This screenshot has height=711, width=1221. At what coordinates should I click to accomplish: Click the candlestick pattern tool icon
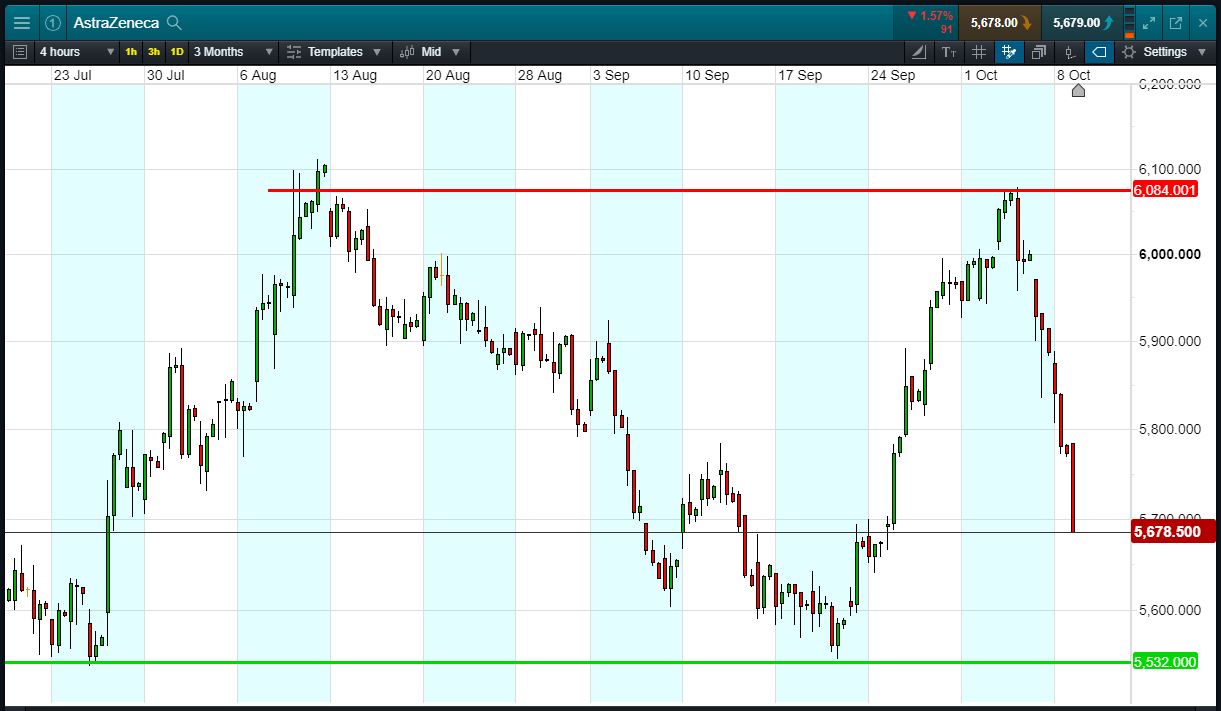click(x=1069, y=52)
